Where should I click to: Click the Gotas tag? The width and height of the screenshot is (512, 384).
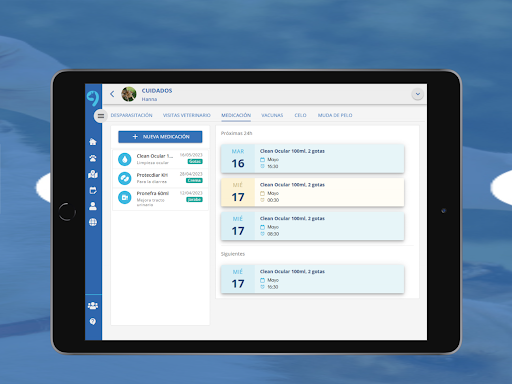coord(195,162)
